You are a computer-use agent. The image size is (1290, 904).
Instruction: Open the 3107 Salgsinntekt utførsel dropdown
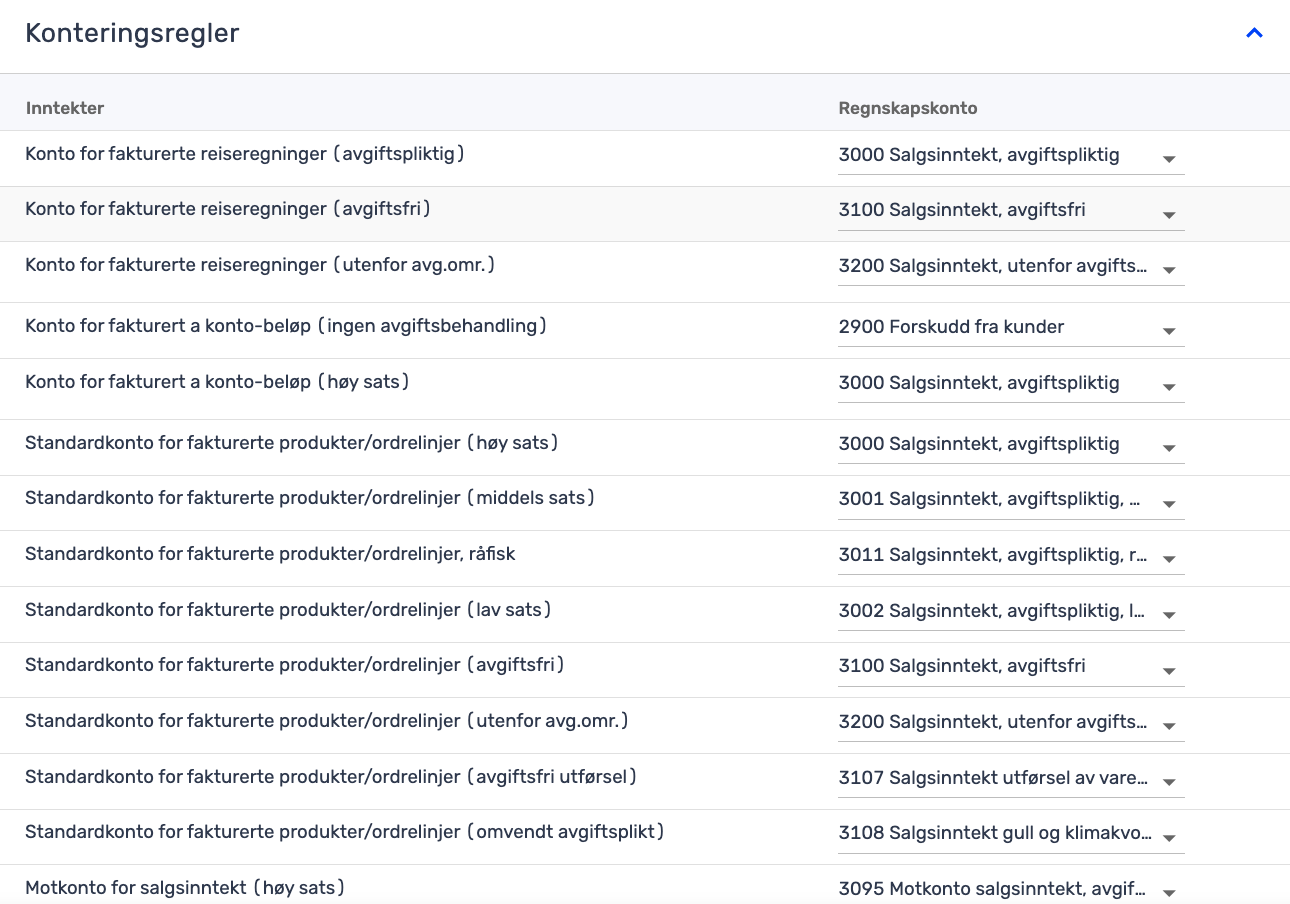tap(1010, 778)
